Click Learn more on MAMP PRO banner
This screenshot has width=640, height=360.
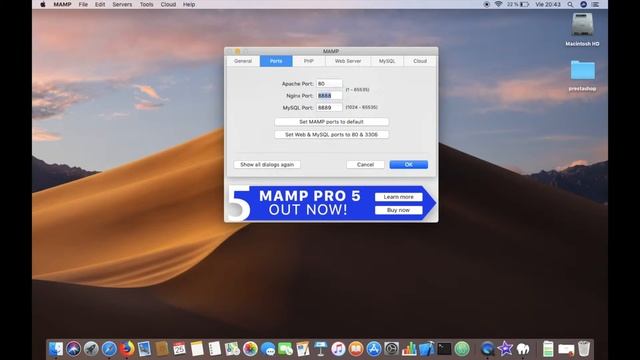pos(398,197)
